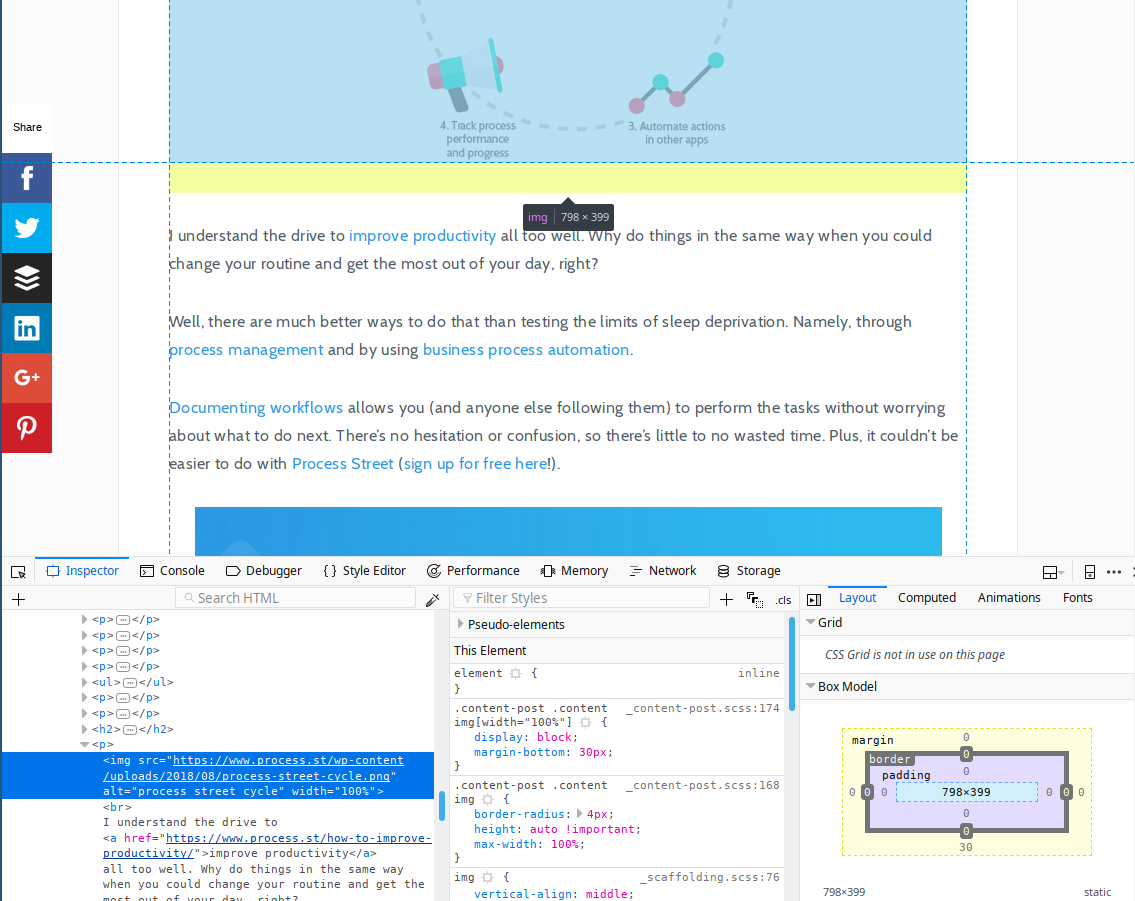The height and width of the screenshot is (901, 1135).
Task: Select the br node in markup
Action: click(x=117, y=807)
